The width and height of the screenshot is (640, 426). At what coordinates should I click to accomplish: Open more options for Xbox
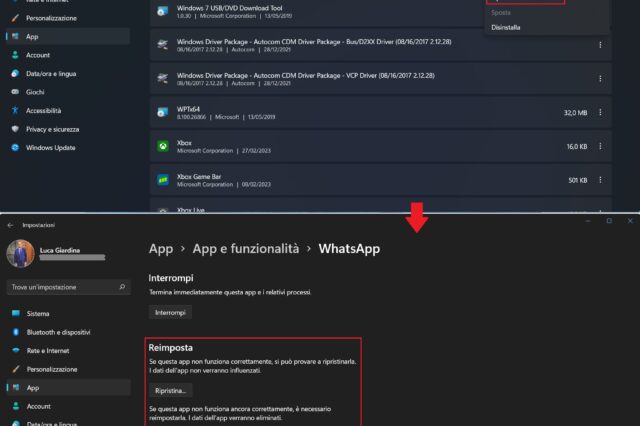600,146
